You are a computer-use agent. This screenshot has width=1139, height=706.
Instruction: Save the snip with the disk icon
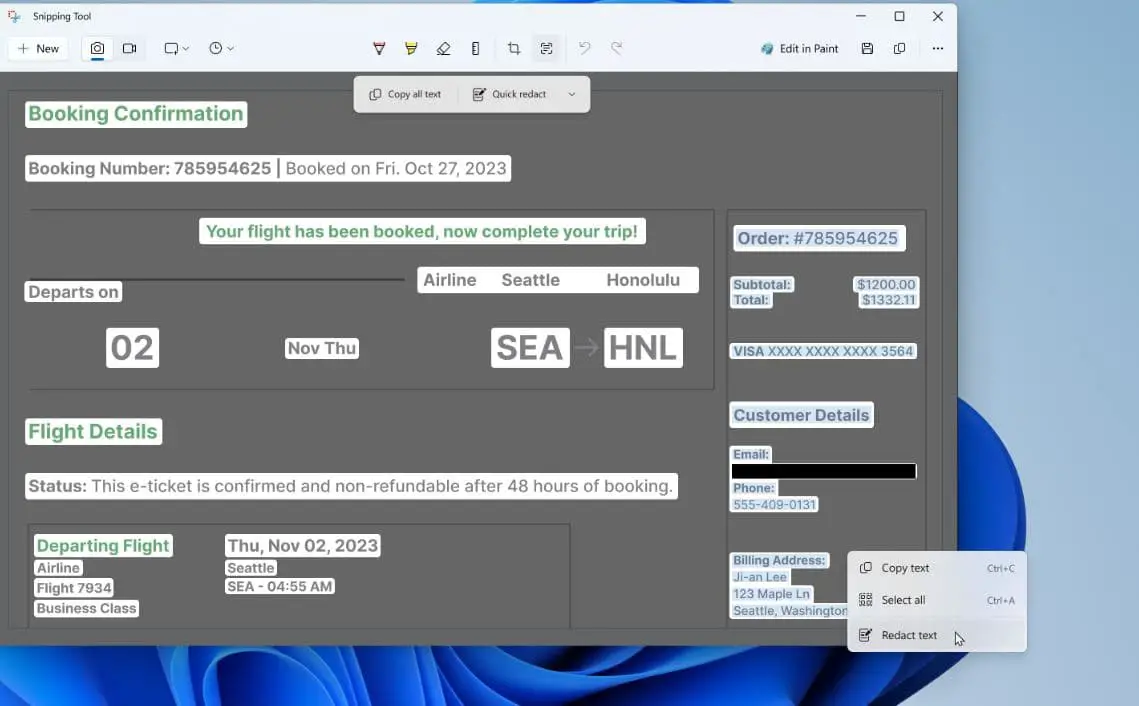point(867,49)
